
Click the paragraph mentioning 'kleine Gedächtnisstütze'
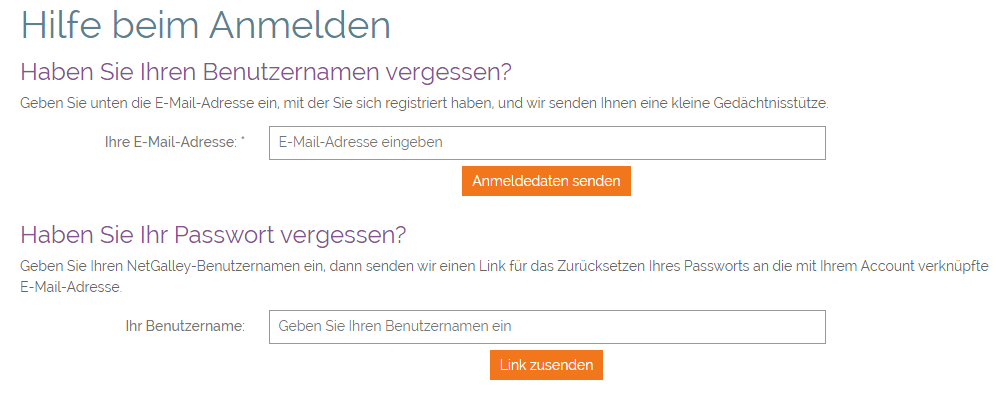425,103
